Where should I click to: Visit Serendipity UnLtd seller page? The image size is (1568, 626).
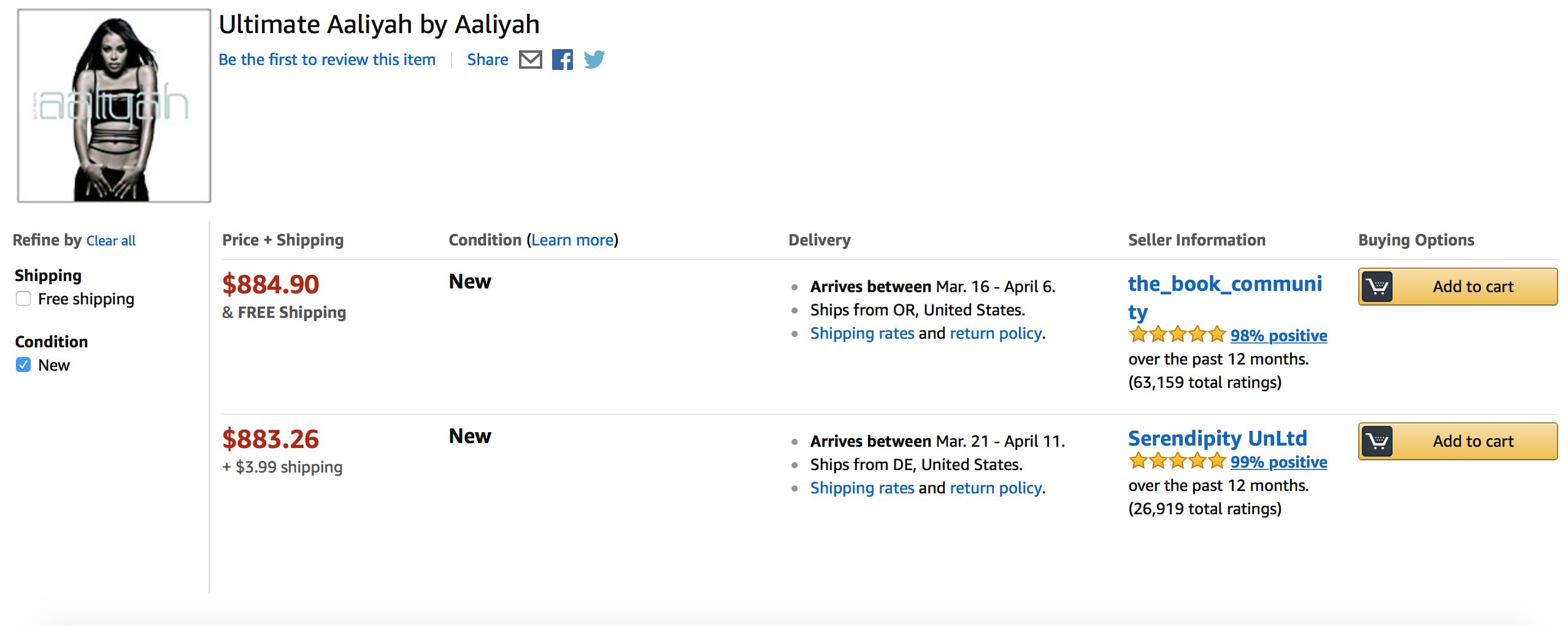1218,438
